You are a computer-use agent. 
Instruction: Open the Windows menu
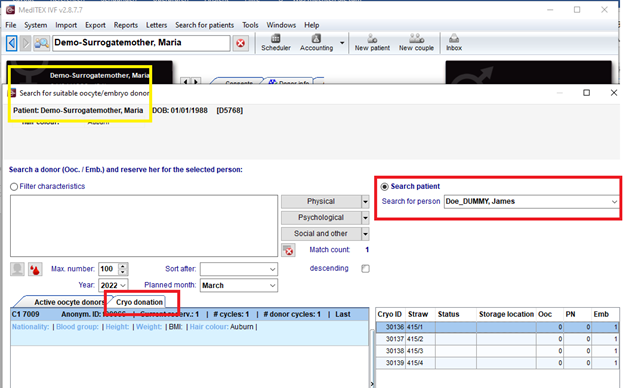click(281, 25)
